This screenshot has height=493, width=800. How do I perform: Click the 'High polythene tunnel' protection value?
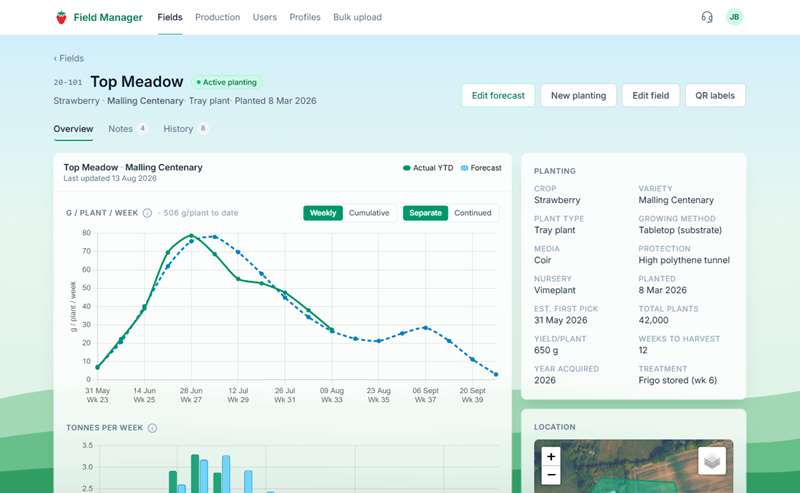684,260
